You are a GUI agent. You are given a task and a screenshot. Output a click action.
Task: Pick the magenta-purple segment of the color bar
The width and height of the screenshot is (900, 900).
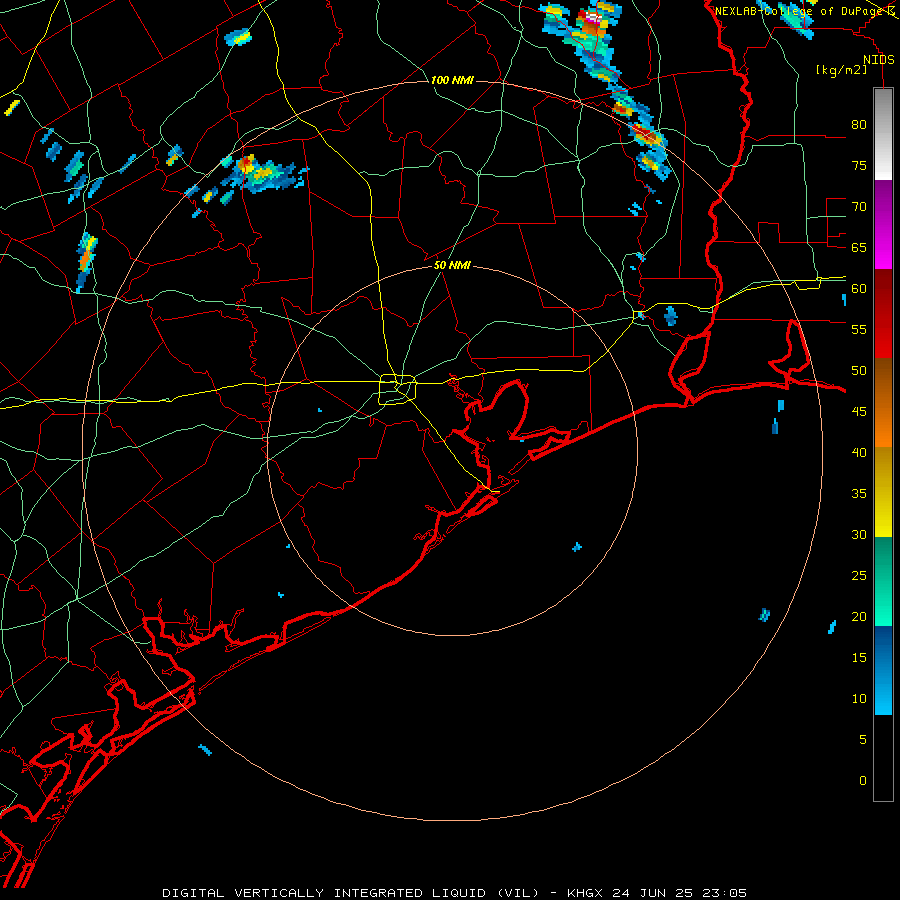(x=883, y=224)
